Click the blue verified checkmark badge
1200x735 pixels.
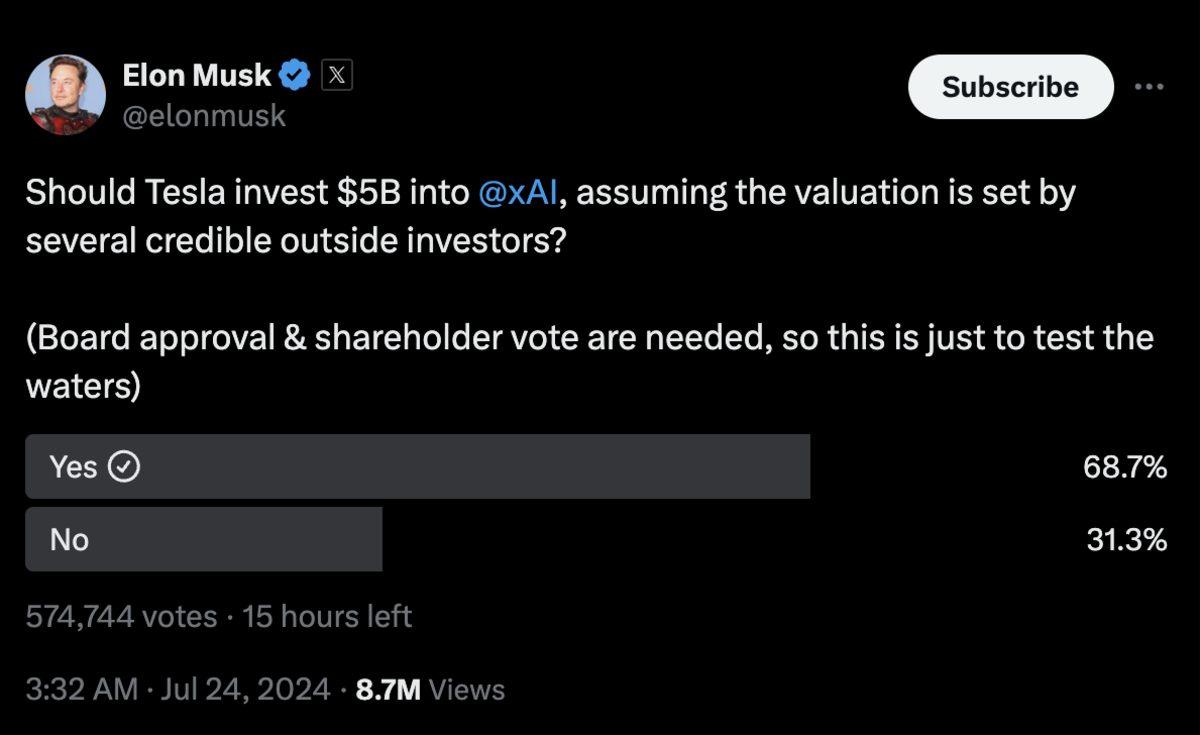point(292,73)
